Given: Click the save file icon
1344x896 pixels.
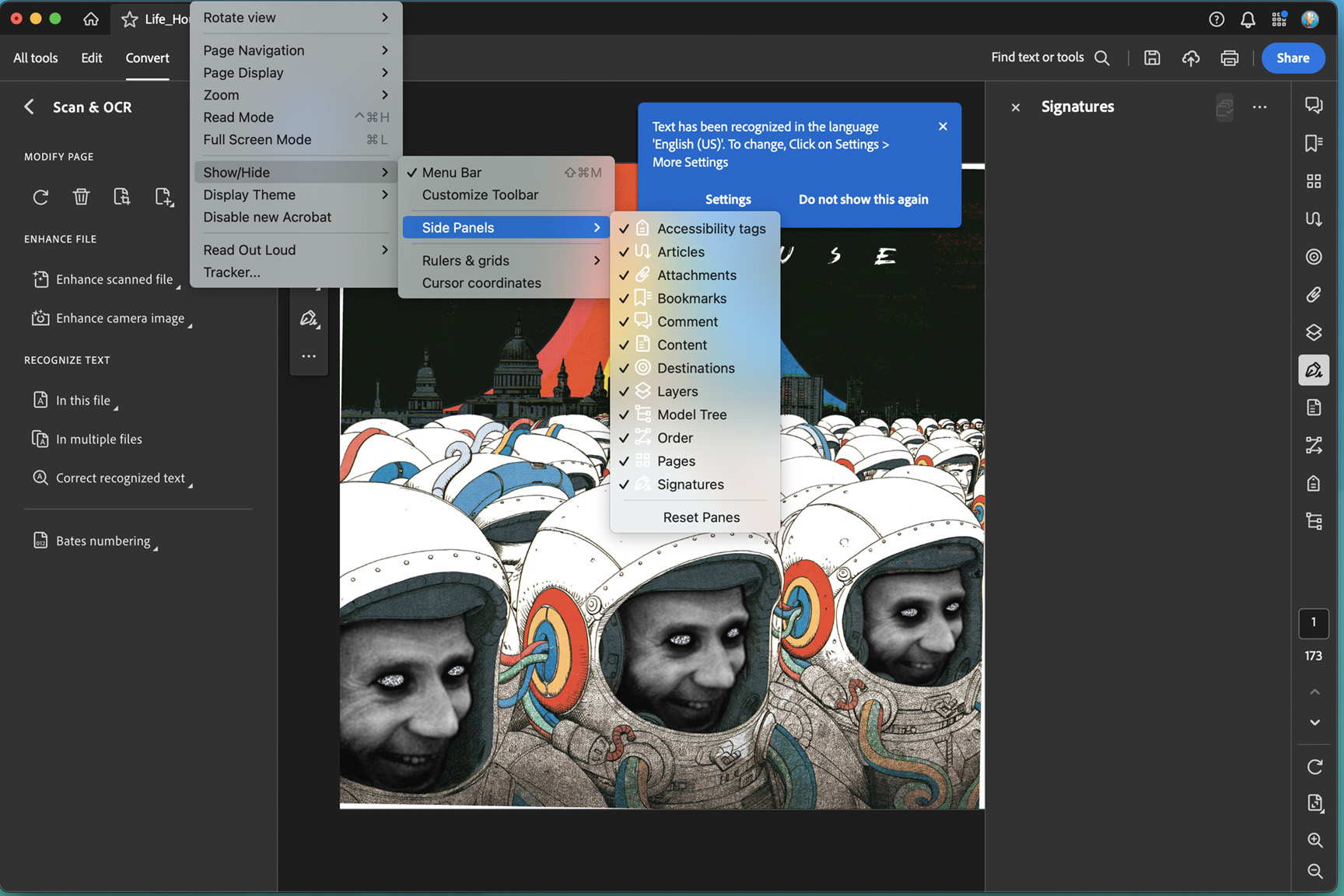Looking at the screenshot, I should pyautogui.click(x=1152, y=58).
